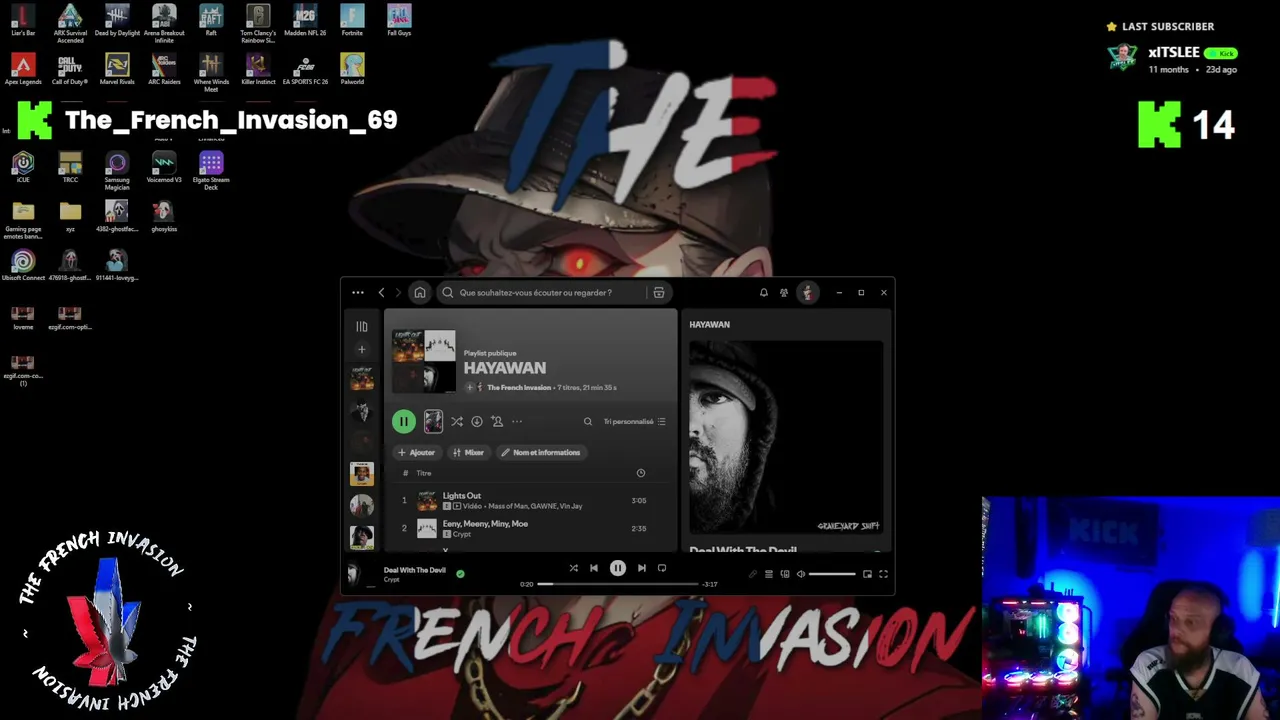The width and height of the screenshot is (1280, 720).
Task: Navigate back with the Spotify back arrow
Action: click(381, 293)
